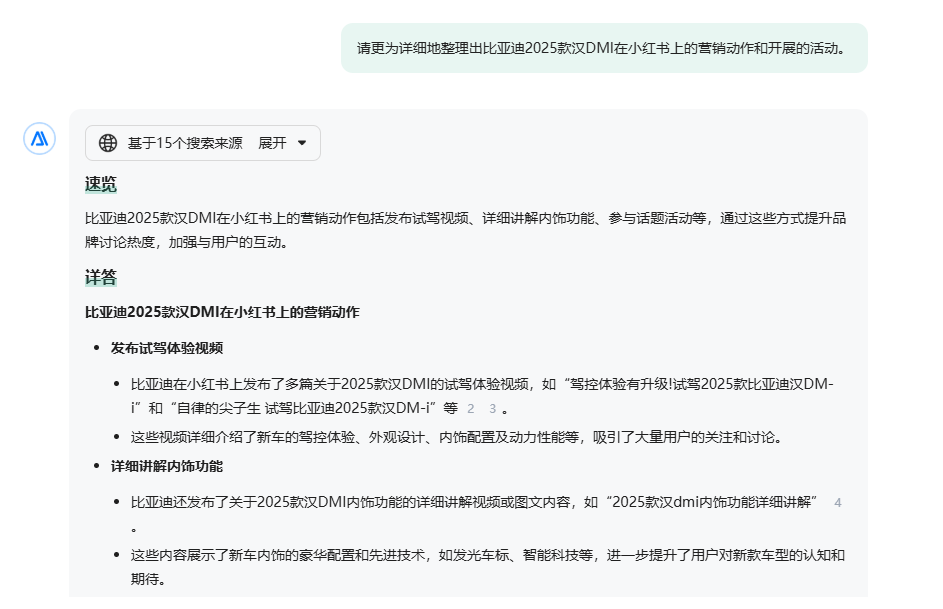Click the globe icon in sources box

pyautogui.click(x=108, y=143)
